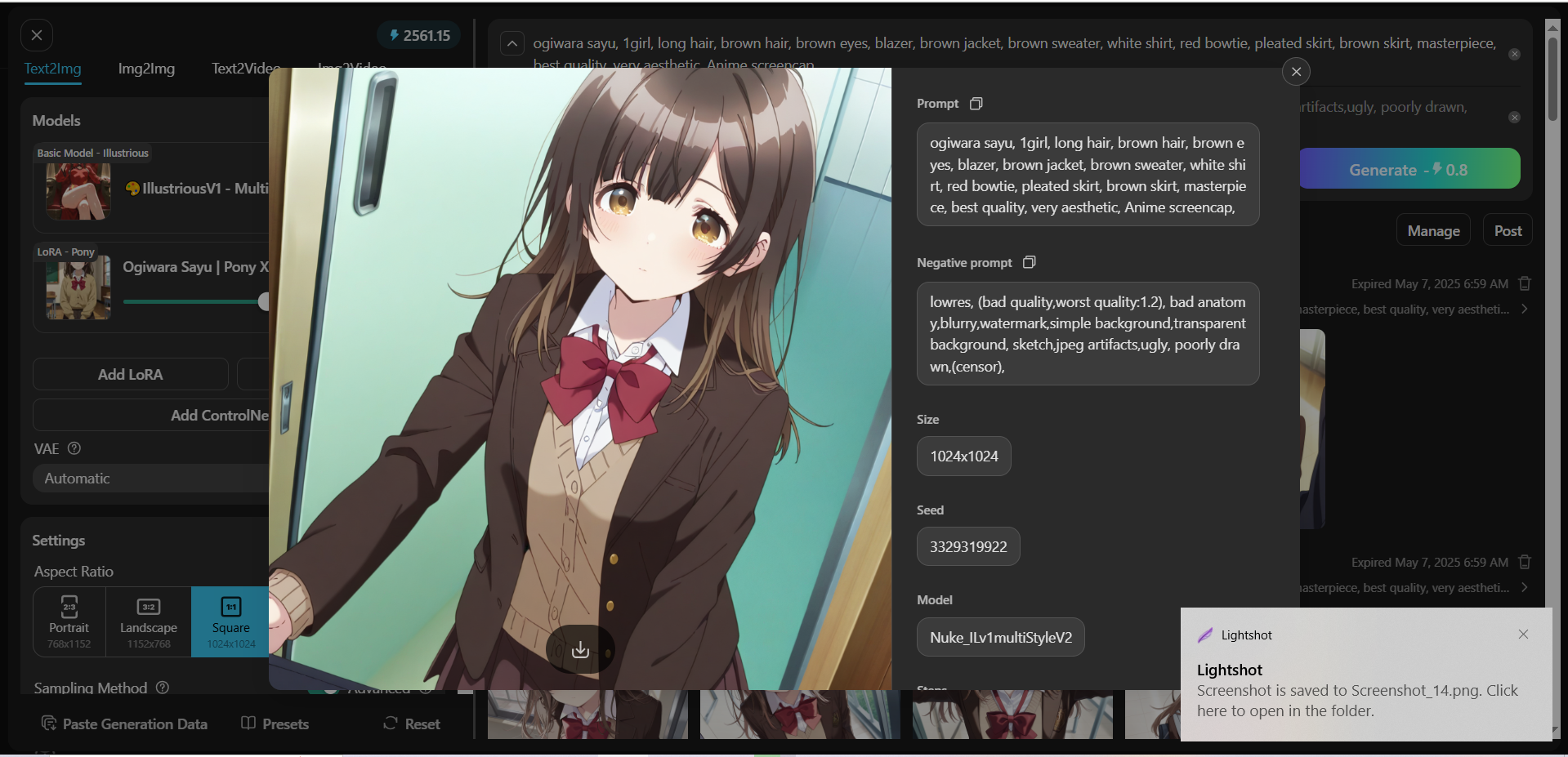1568x757 pixels.
Task: Open the Manage button
Action: [1433, 231]
